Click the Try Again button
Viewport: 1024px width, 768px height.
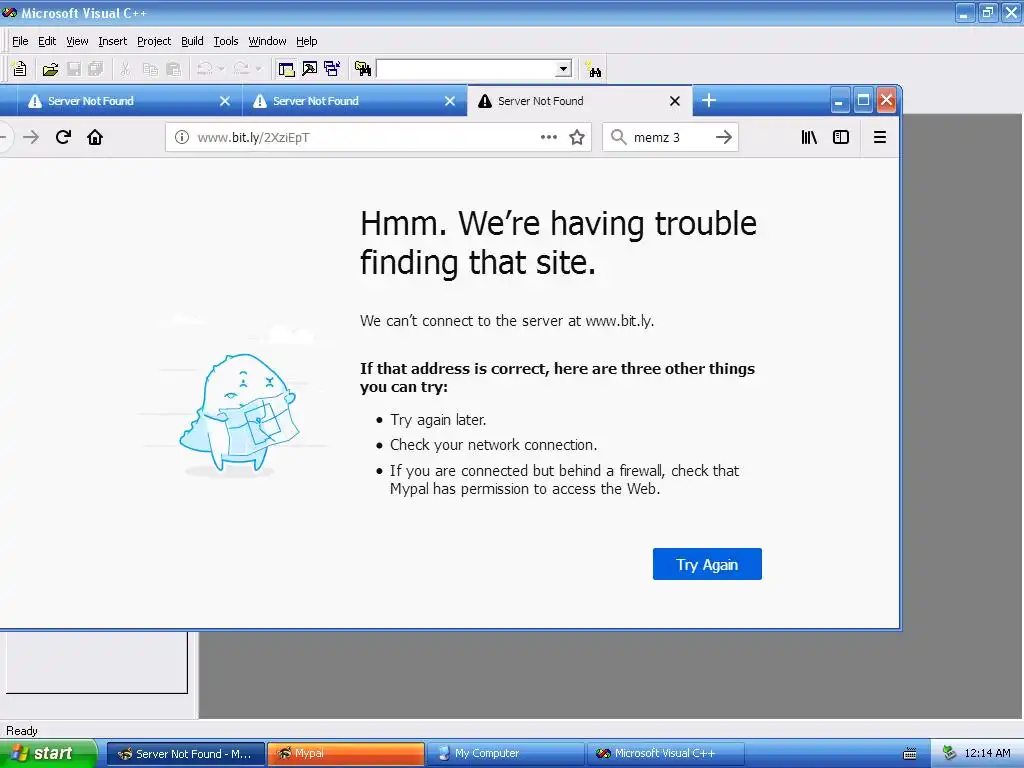pyautogui.click(x=707, y=564)
